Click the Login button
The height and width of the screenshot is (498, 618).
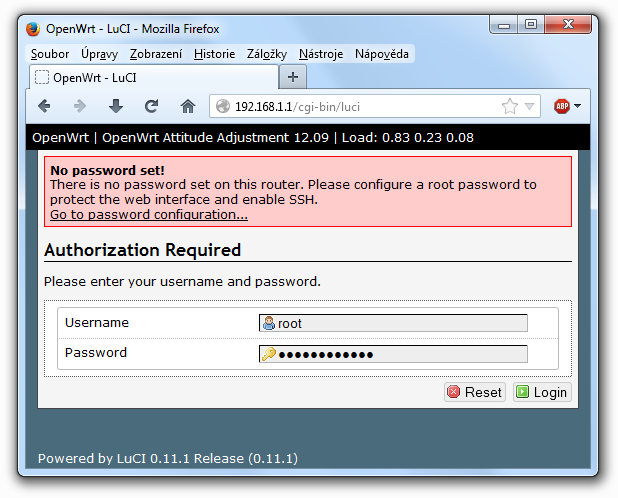point(542,392)
